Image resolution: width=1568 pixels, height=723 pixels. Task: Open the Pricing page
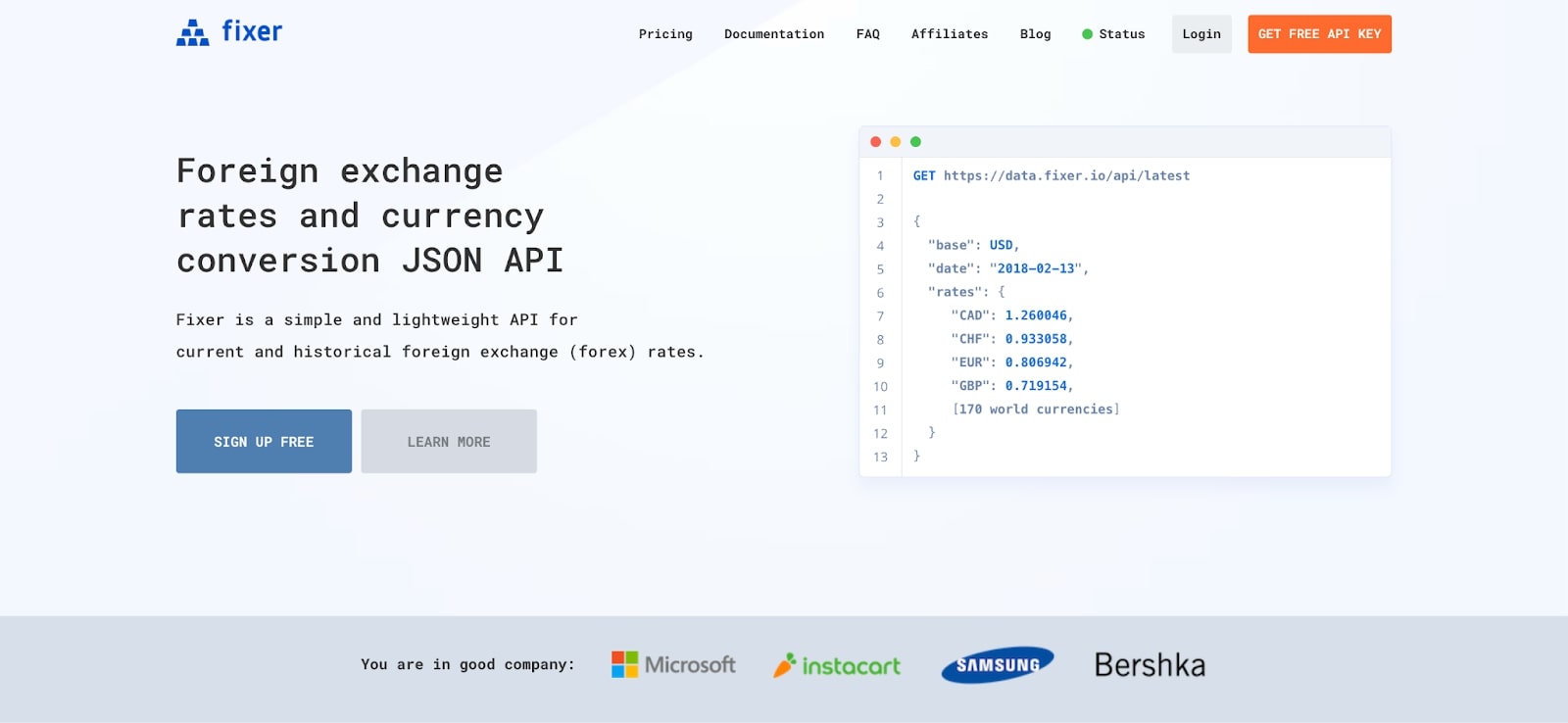coord(665,34)
